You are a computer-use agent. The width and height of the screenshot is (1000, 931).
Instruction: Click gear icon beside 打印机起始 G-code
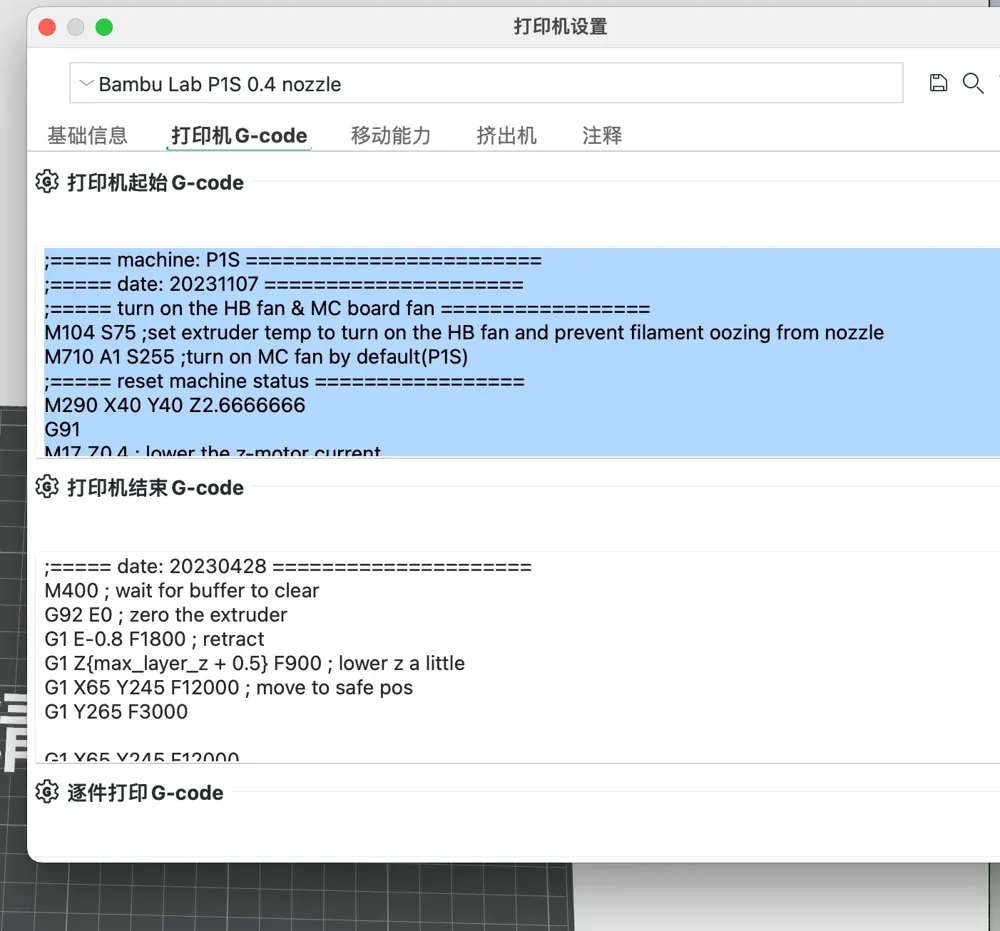46,182
